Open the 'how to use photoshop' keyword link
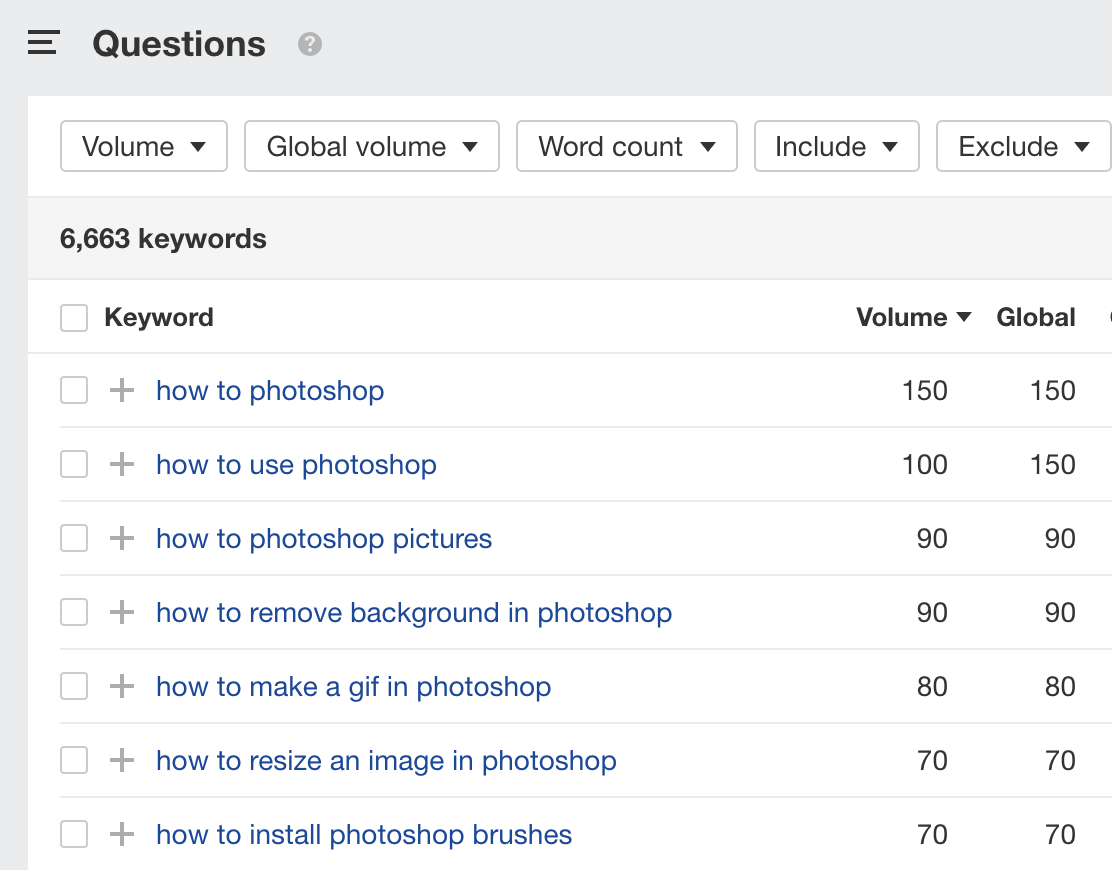The image size is (1112, 870). 296,464
